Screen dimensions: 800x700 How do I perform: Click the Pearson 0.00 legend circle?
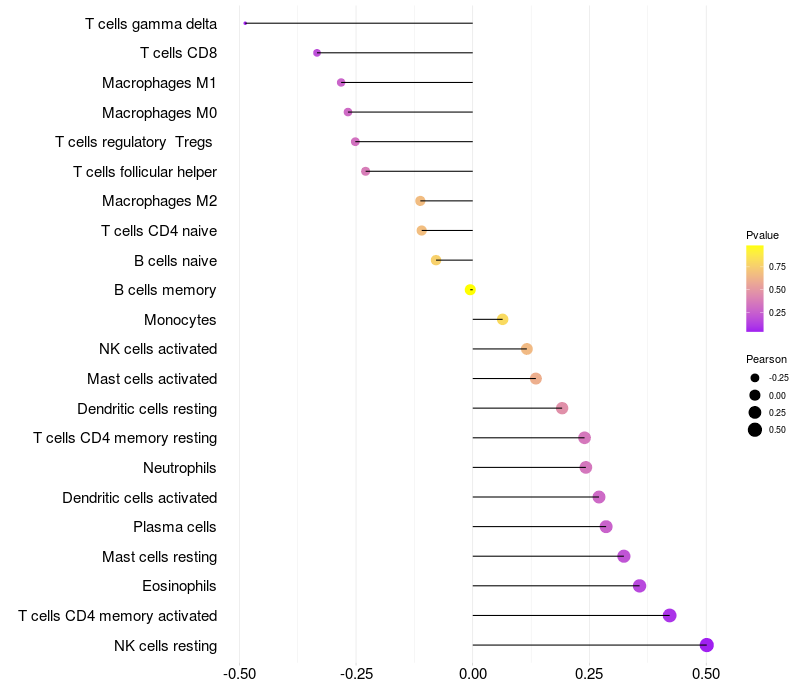click(755, 395)
